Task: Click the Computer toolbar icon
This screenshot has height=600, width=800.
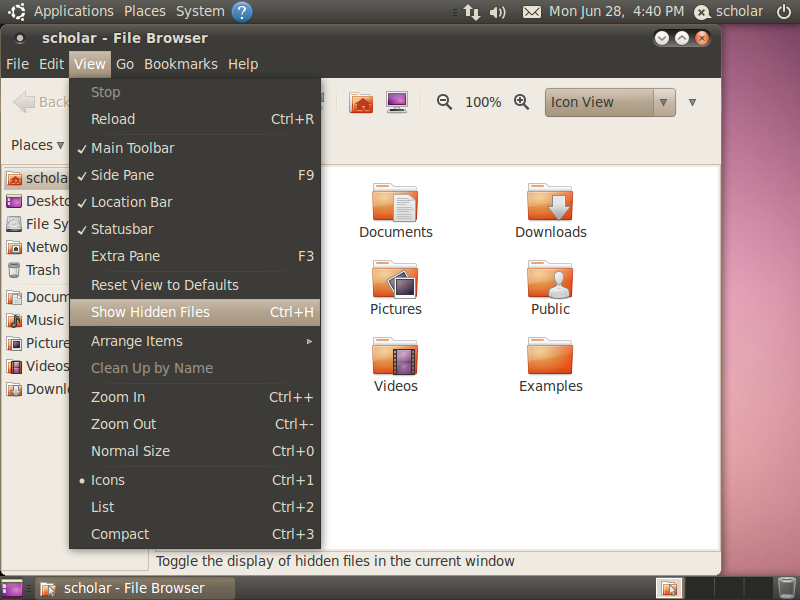Action: coord(397,102)
